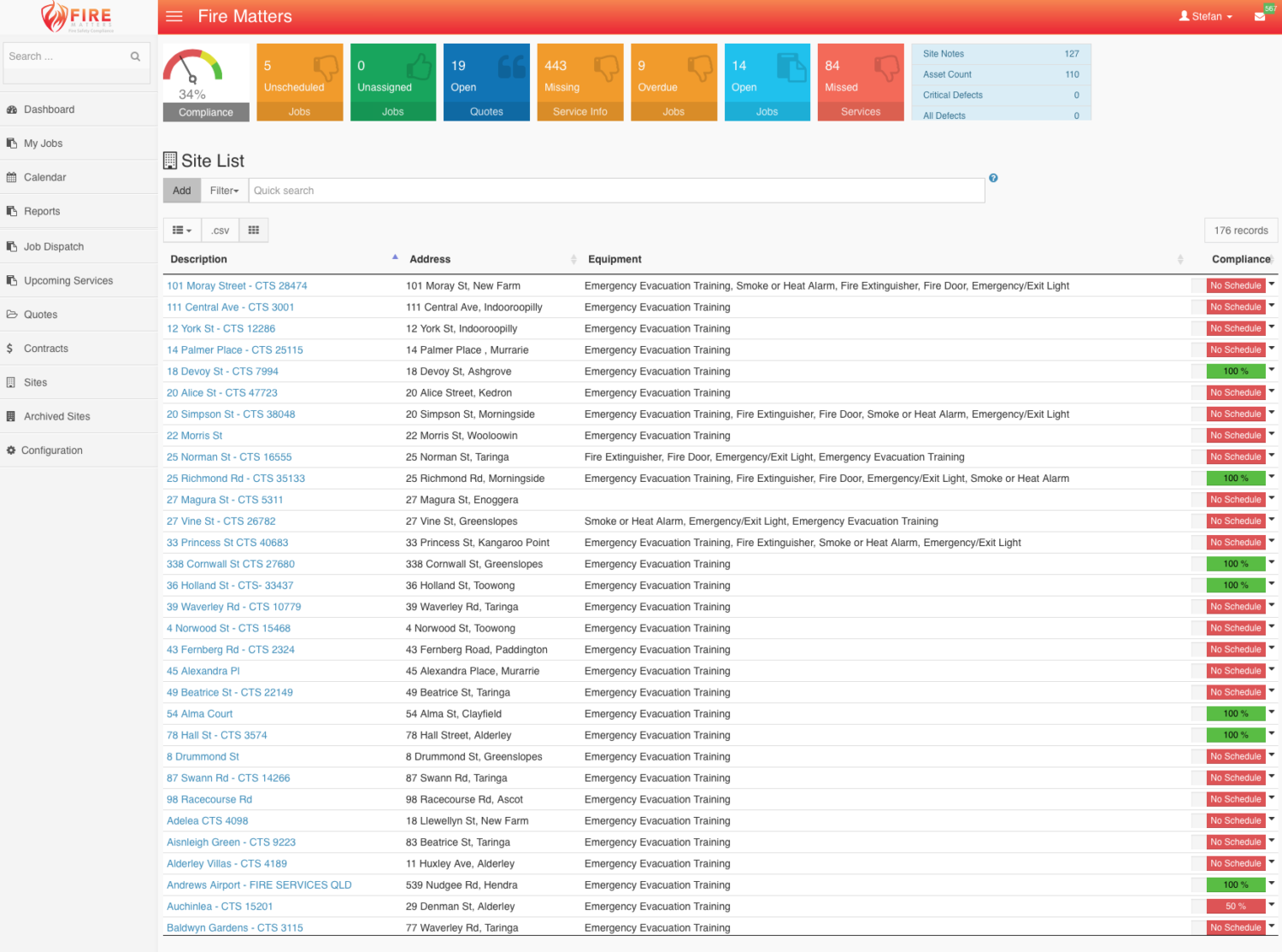Open the Missed Services thumbs-down tile
The height and width of the screenshot is (952, 1282).
tap(860, 82)
